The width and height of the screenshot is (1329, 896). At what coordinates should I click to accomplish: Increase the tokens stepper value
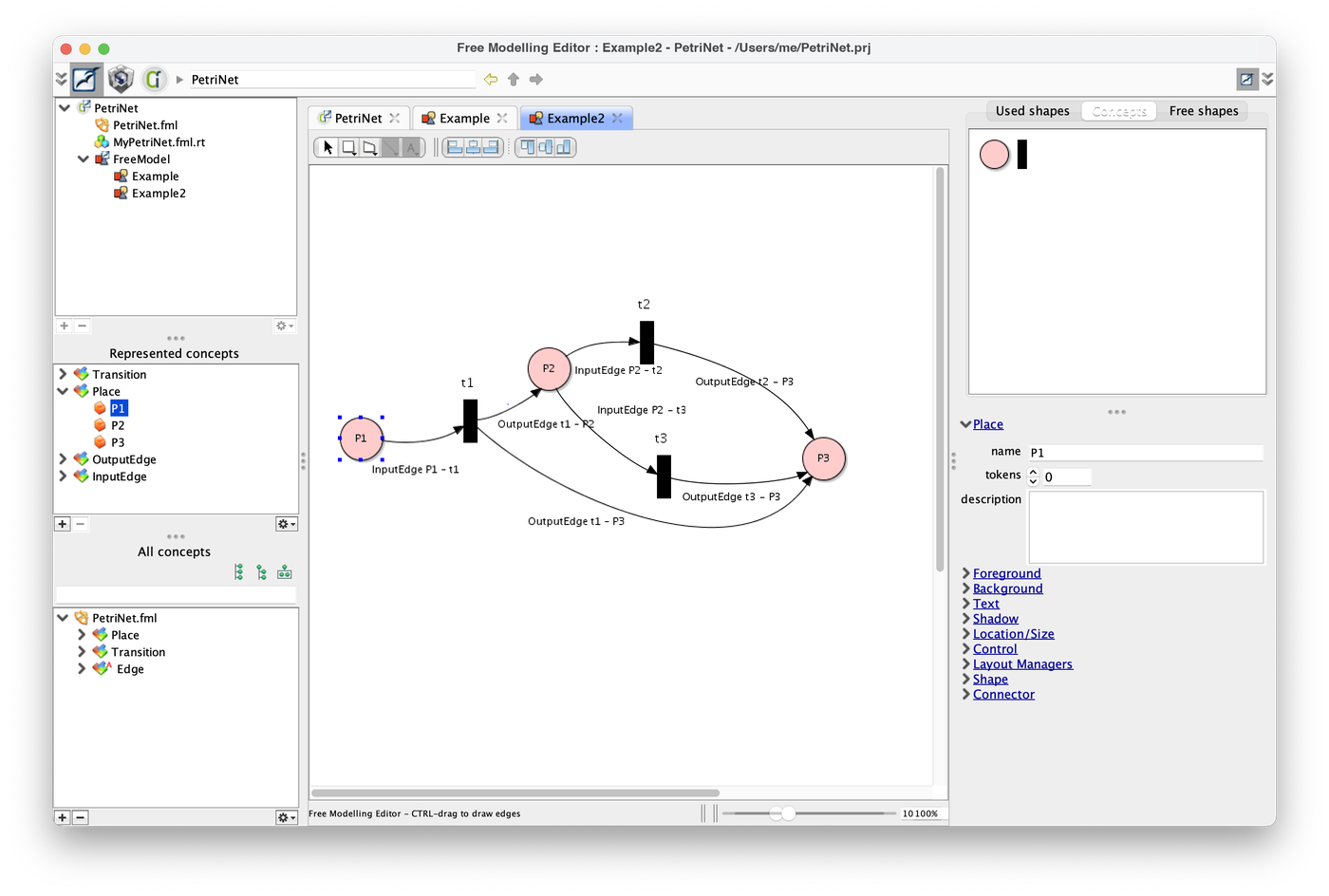(1034, 472)
